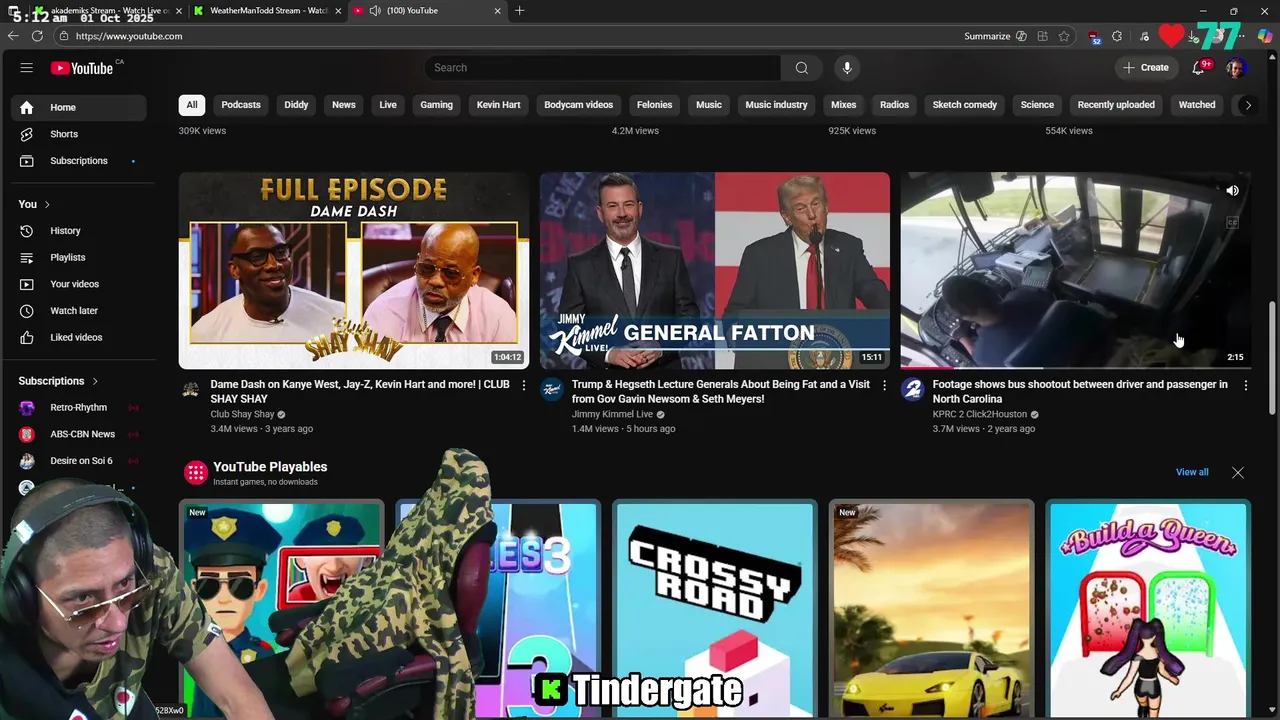The image size is (1280, 720).
Task: Open History in the sidebar
Action: tap(79, 231)
